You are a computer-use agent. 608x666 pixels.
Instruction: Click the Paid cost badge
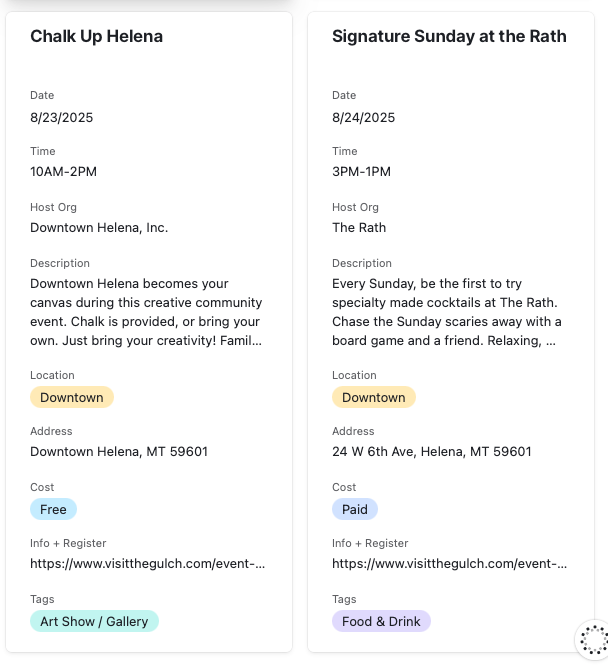tap(355, 509)
